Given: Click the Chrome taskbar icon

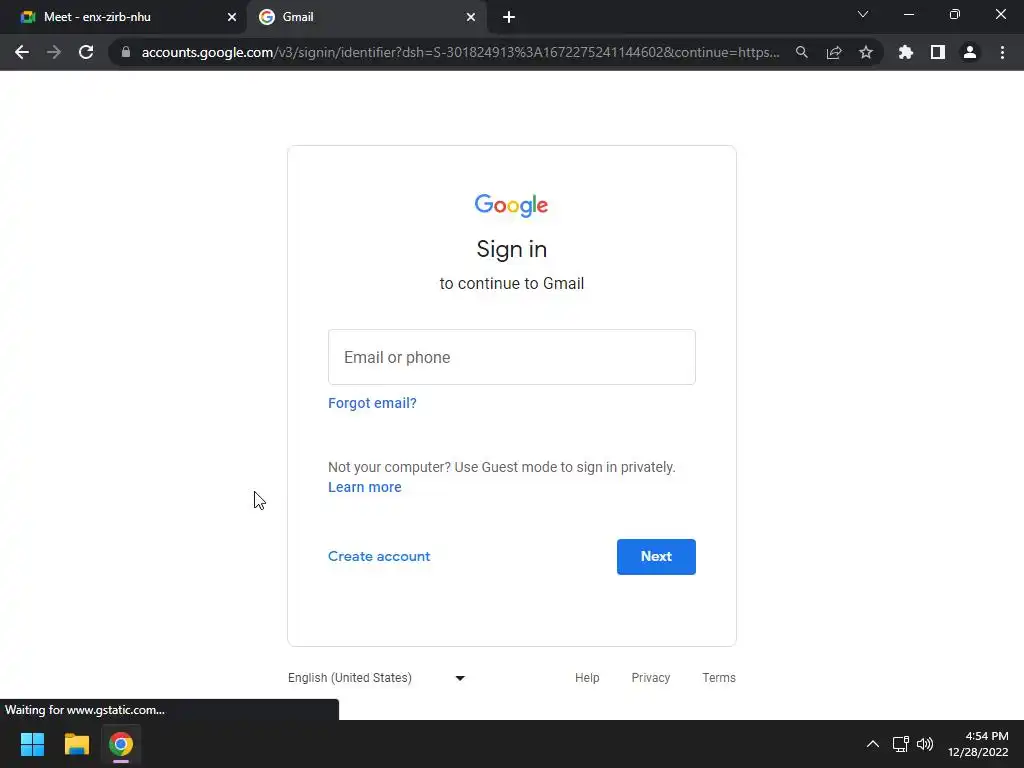Looking at the screenshot, I should point(121,744).
